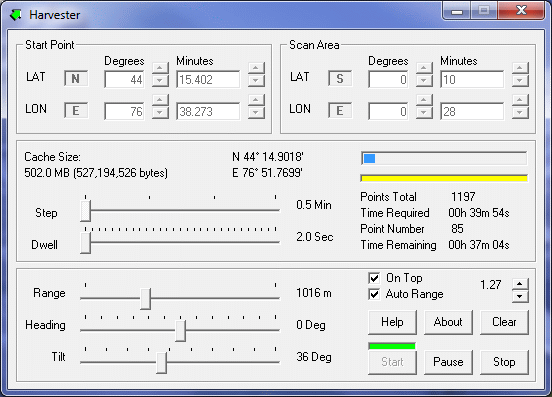
Task: Decrease Start Point LAT degrees with down arrow
Action: tap(160, 81)
